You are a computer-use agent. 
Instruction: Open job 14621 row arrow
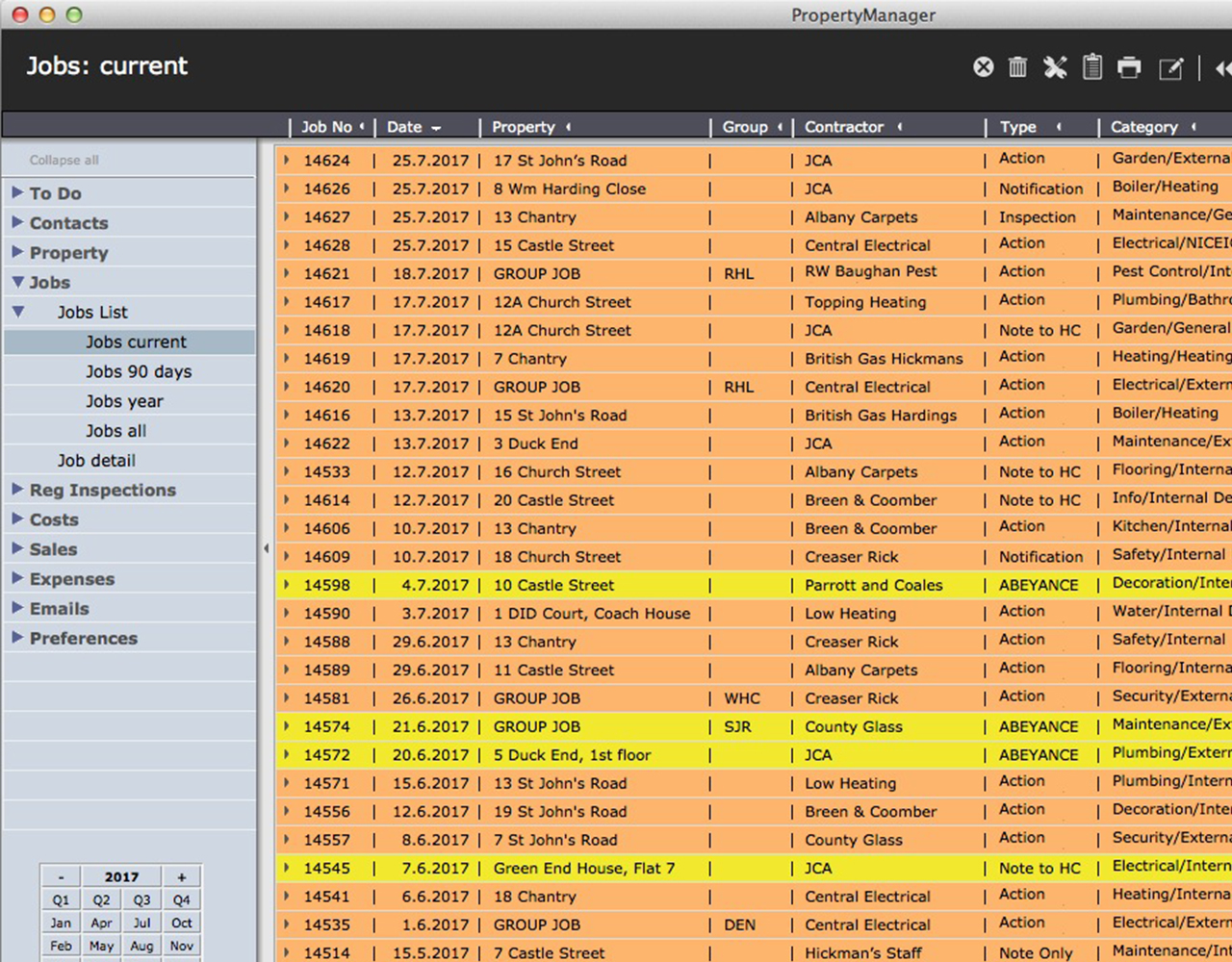286,273
